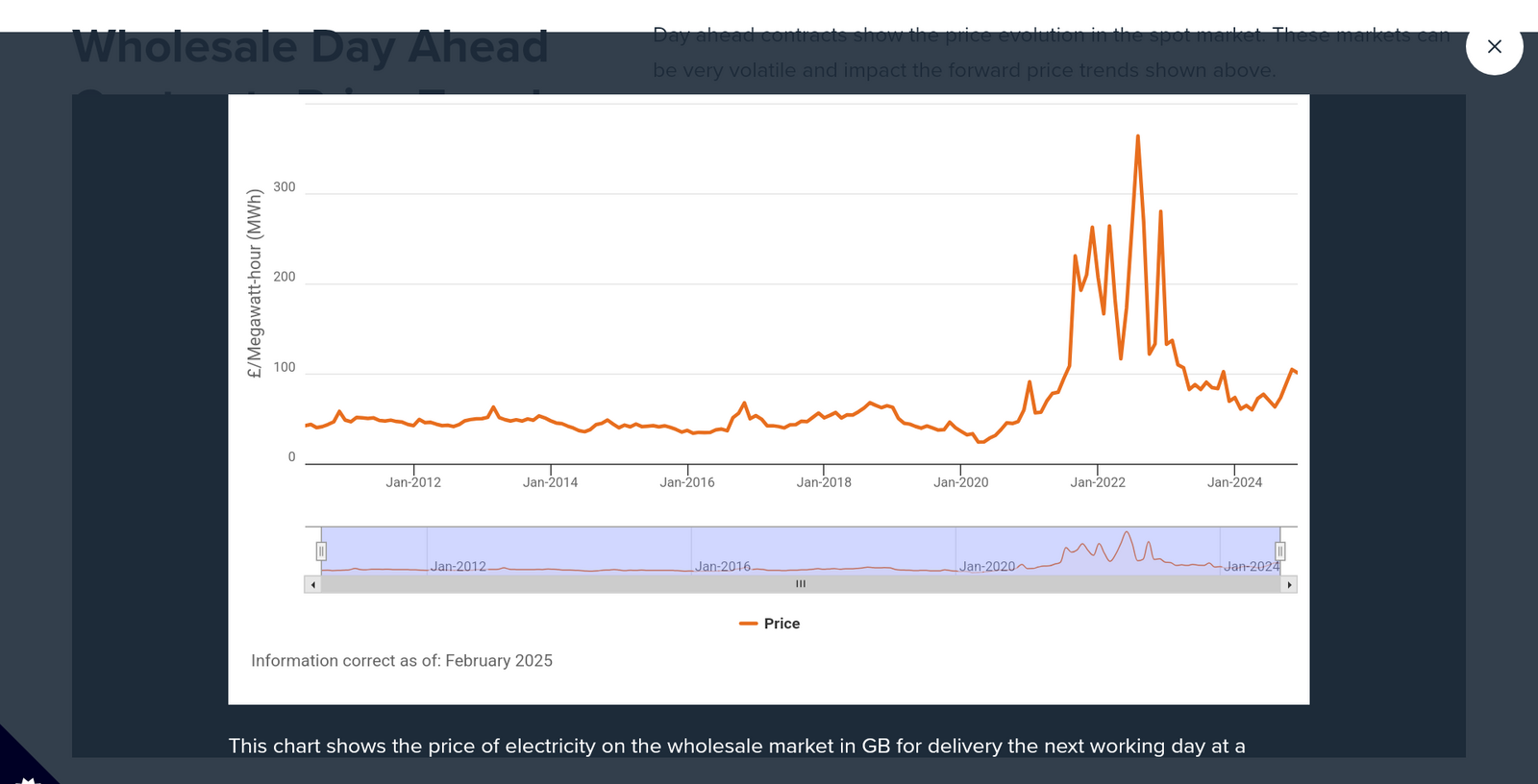The height and width of the screenshot is (784, 1538).
Task: Click the orange Price legend line marker
Action: coord(748,624)
